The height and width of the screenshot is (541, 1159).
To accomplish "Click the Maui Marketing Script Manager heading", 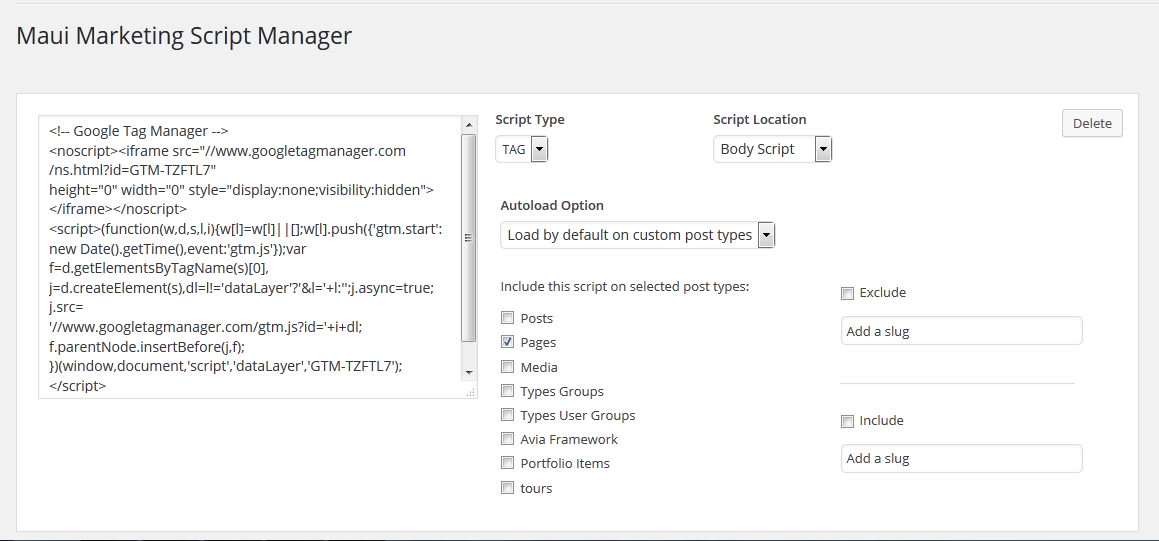I will (184, 35).
